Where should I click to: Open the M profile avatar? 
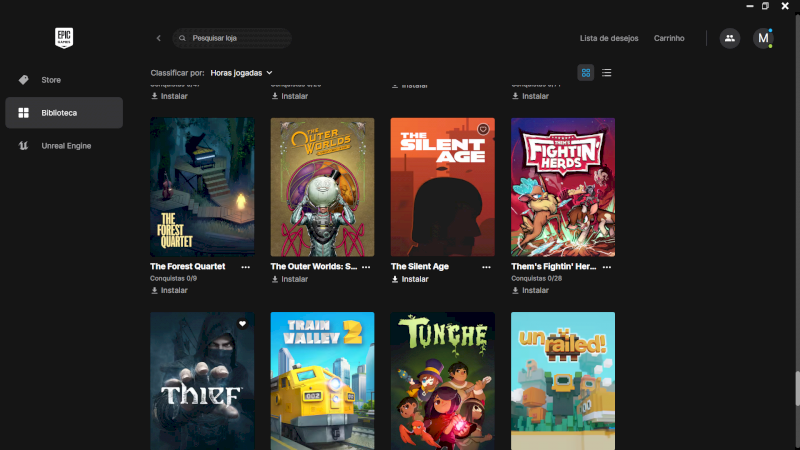tap(763, 38)
